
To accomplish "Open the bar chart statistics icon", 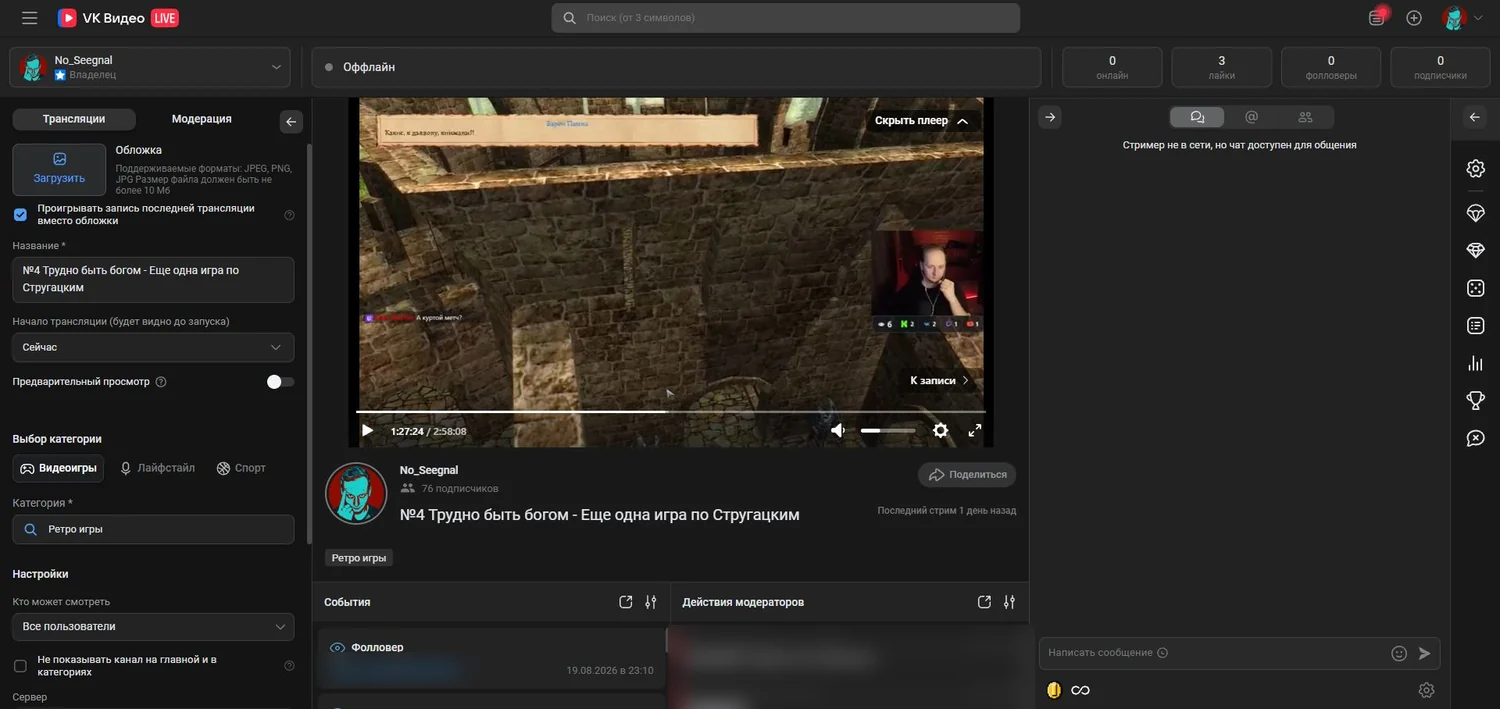I will pyautogui.click(x=1475, y=363).
